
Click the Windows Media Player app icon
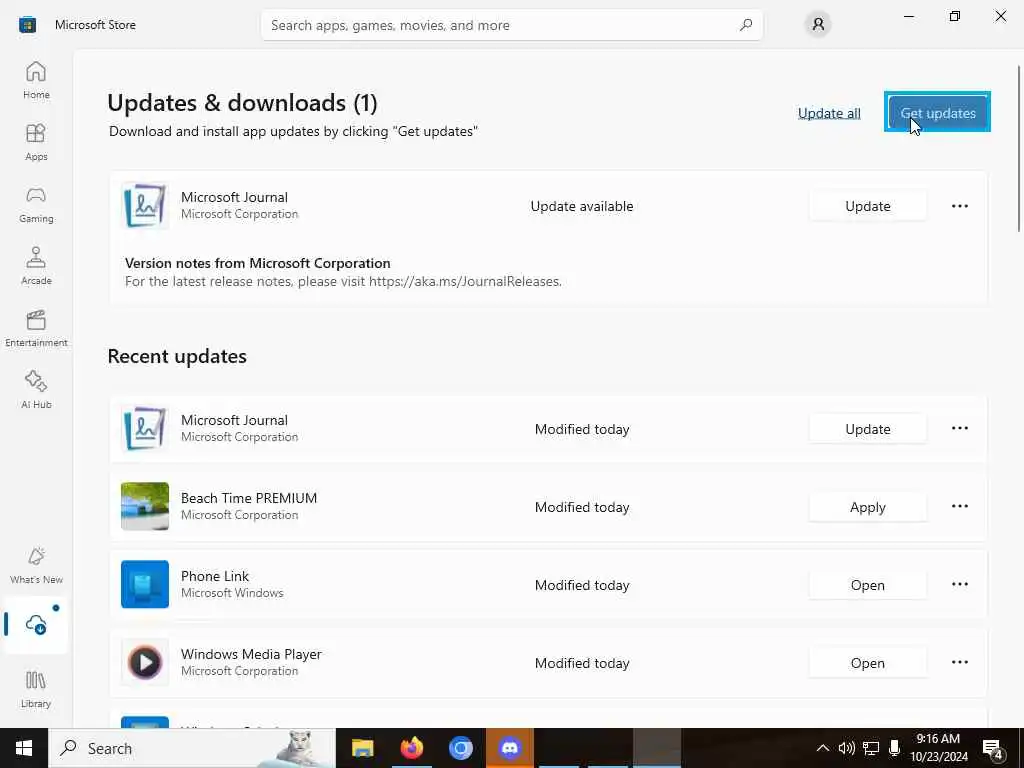(x=145, y=662)
